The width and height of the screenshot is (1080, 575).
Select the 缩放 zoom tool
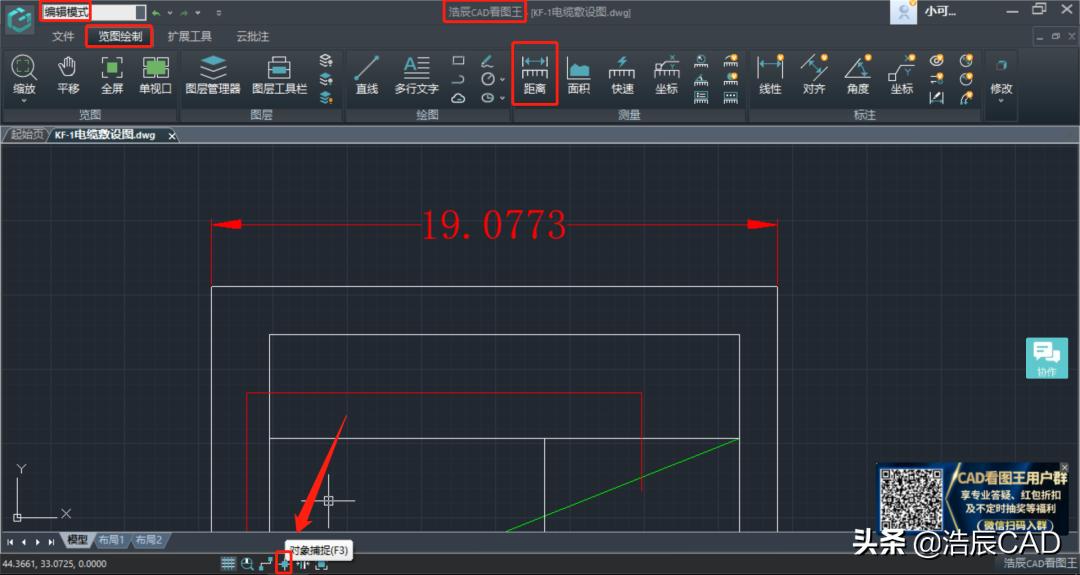coord(23,75)
